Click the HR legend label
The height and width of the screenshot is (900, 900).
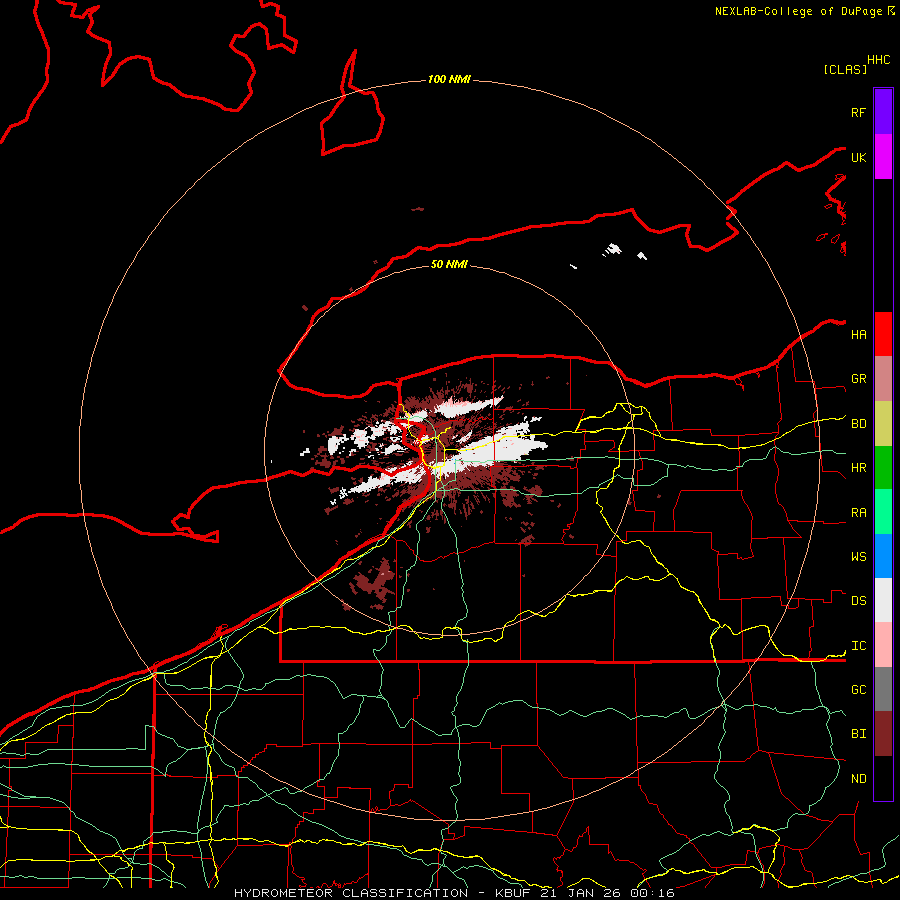(859, 468)
